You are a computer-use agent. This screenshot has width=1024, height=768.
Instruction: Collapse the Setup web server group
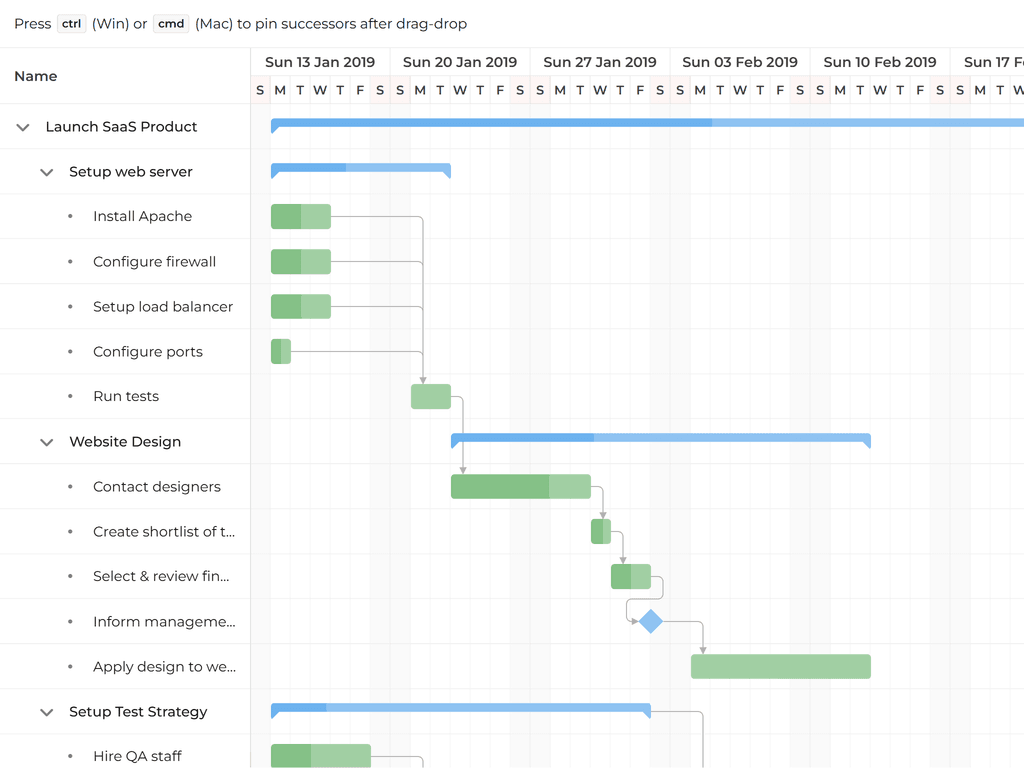46,172
